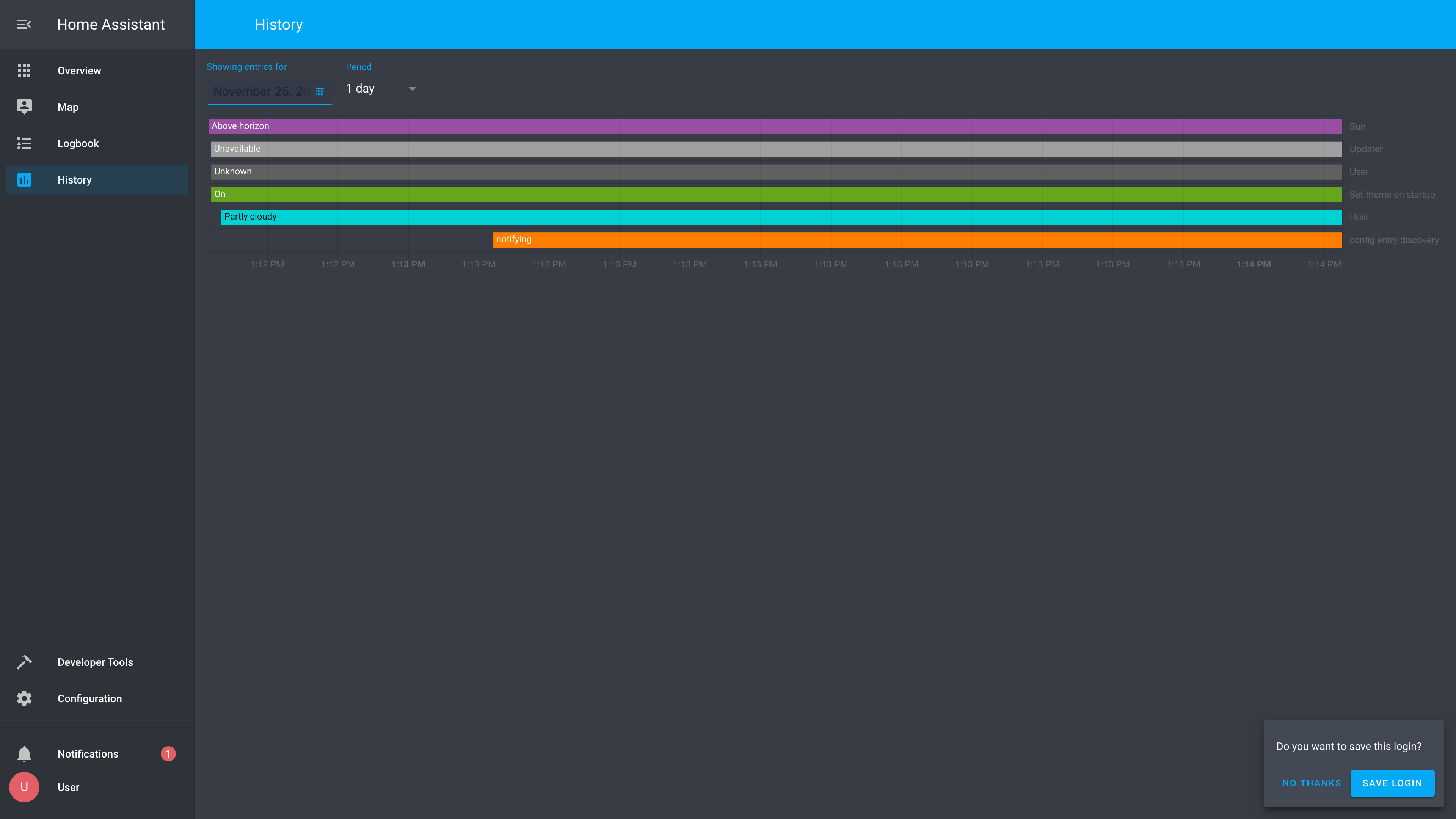1456x819 pixels.
Task: Click the Notifications bell icon
Action: (24, 754)
